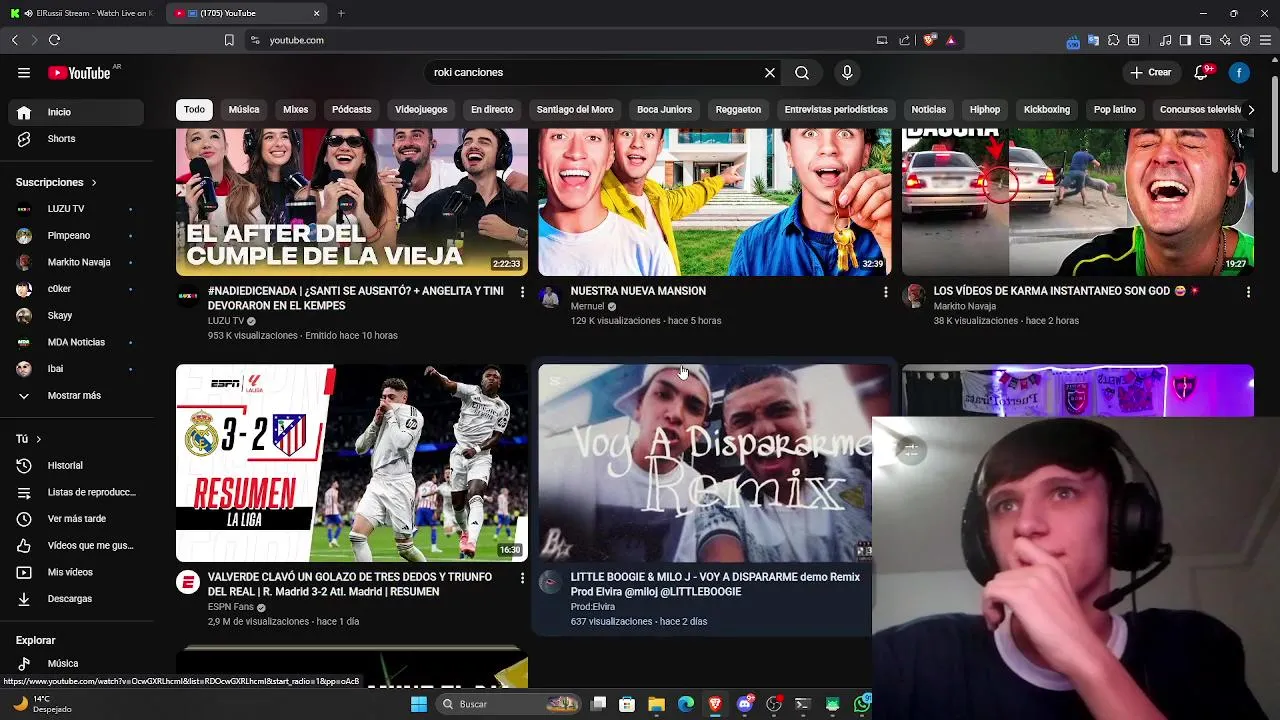
Task: Clear the search box with the X
Action: click(x=770, y=72)
